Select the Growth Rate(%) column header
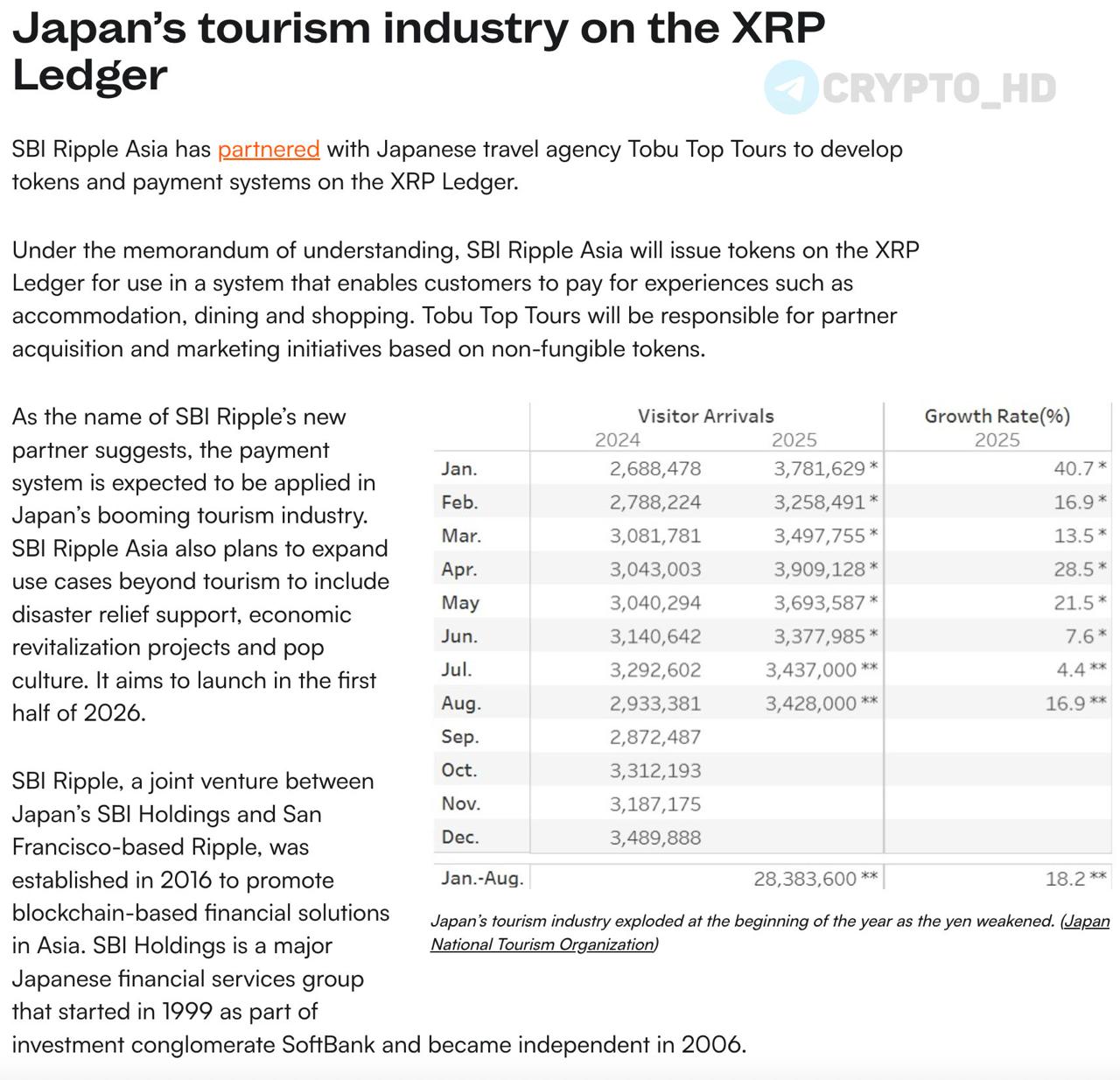This screenshot has width=1120, height=1080. point(997,416)
